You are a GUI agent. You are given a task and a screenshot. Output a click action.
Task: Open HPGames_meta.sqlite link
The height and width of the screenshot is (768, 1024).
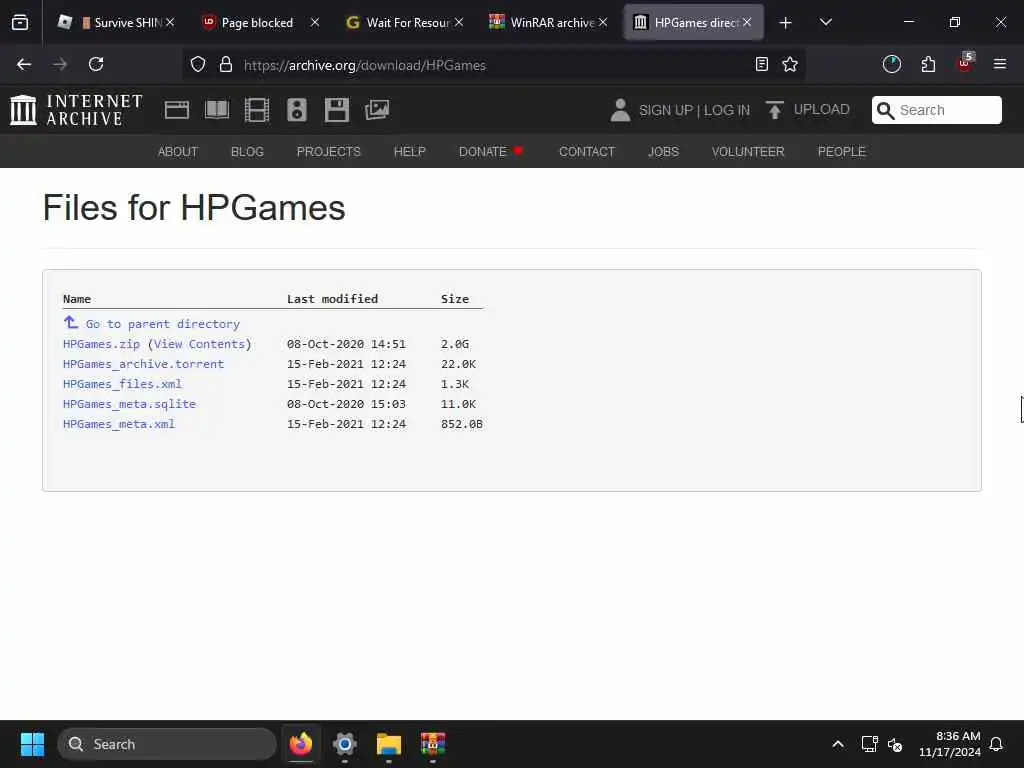tap(129, 404)
